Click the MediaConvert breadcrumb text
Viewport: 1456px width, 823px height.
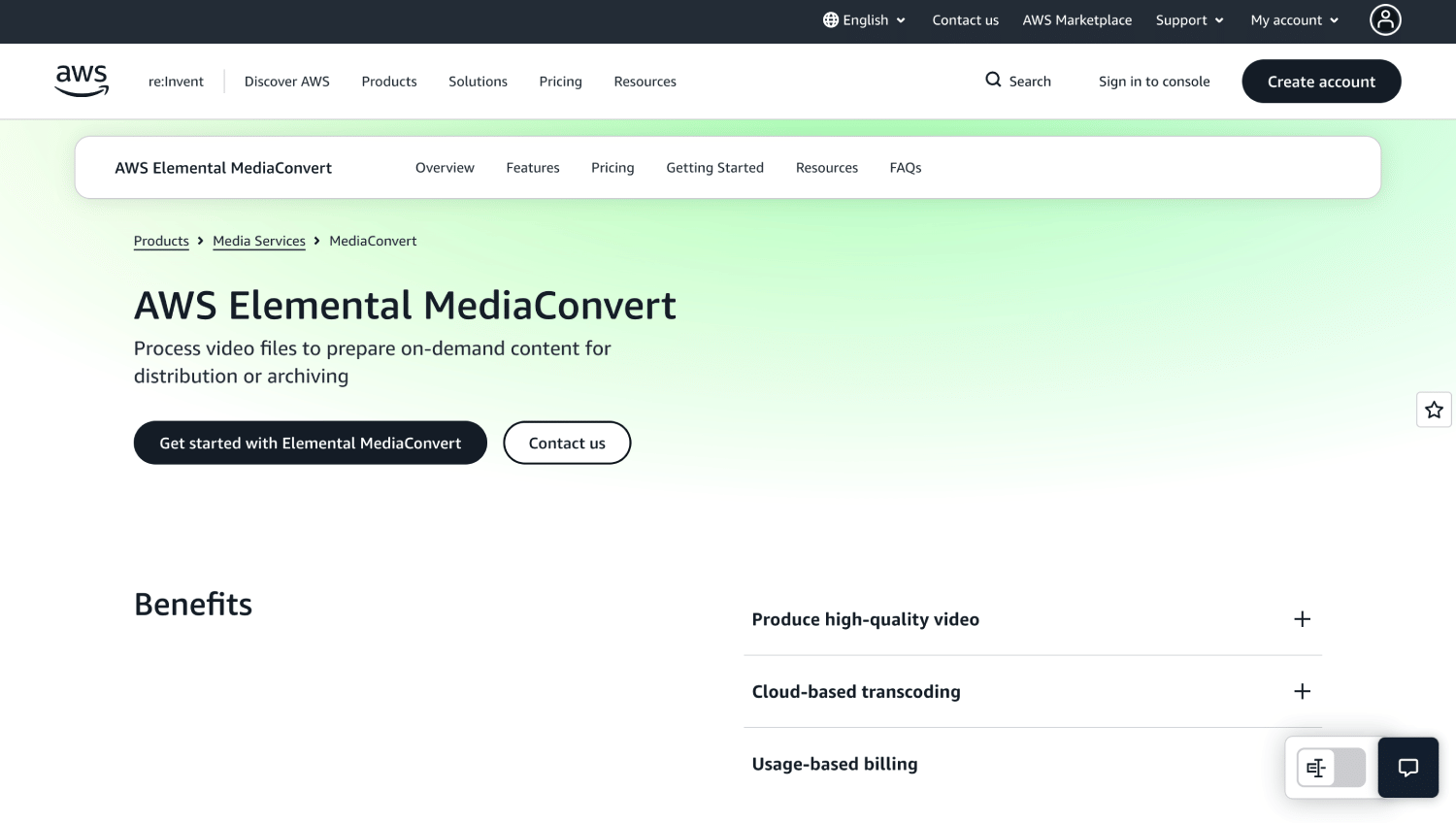[373, 241]
